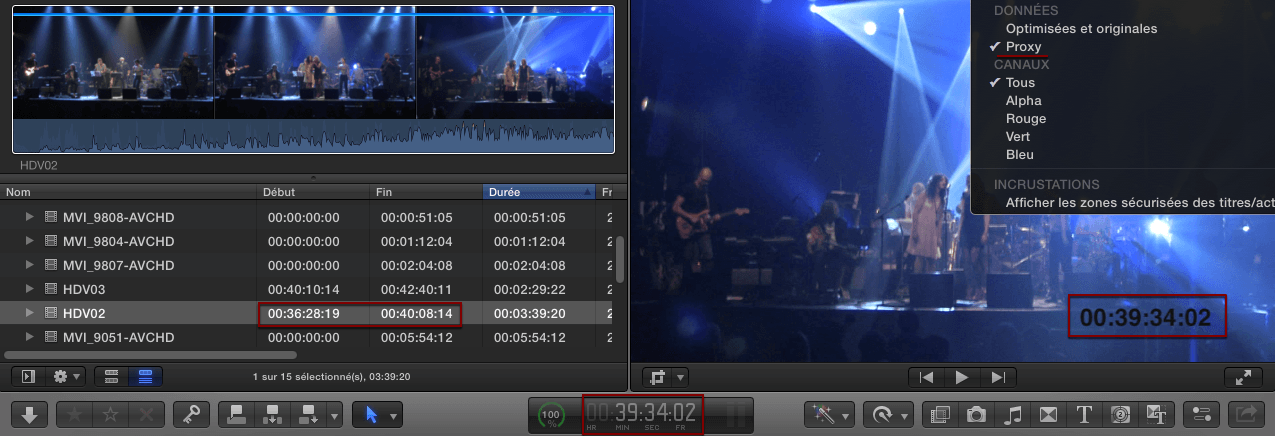Image resolution: width=1275 pixels, height=436 pixels.
Task: Insert the clip into the storyline button
Action: click(270, 414)
